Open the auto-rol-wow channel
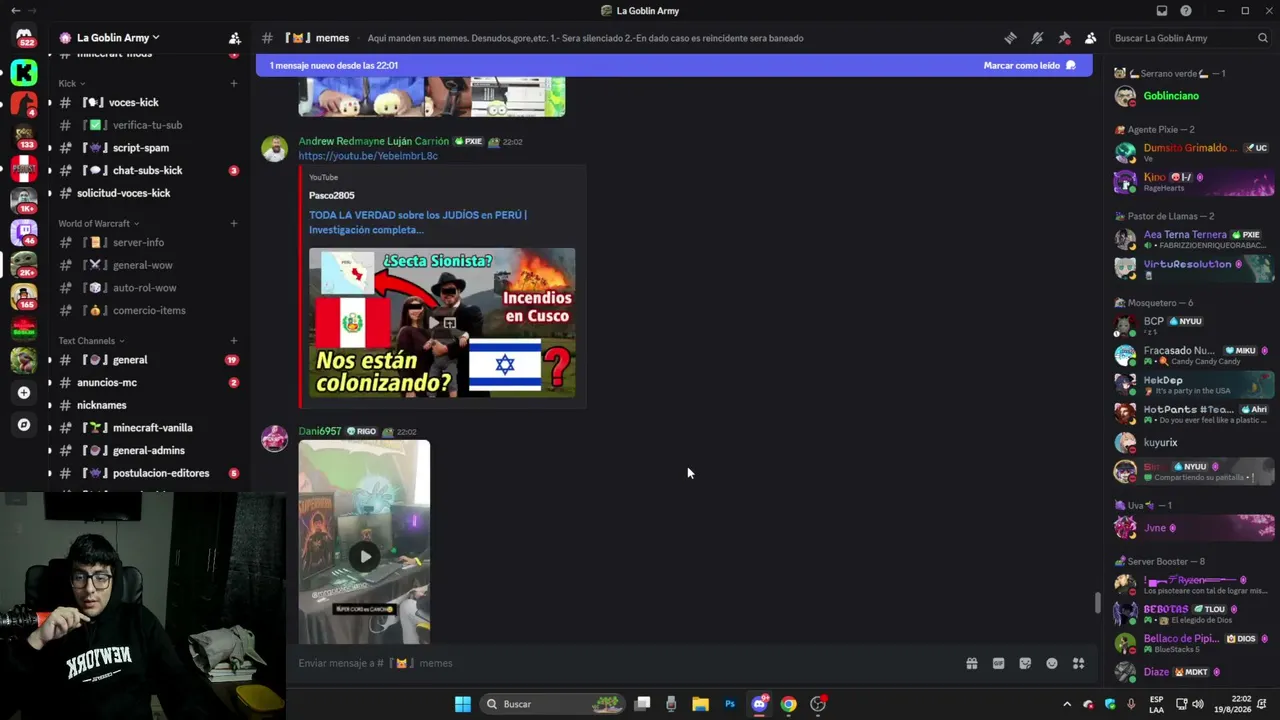The image size is (1280, 720). pos(148,288)
